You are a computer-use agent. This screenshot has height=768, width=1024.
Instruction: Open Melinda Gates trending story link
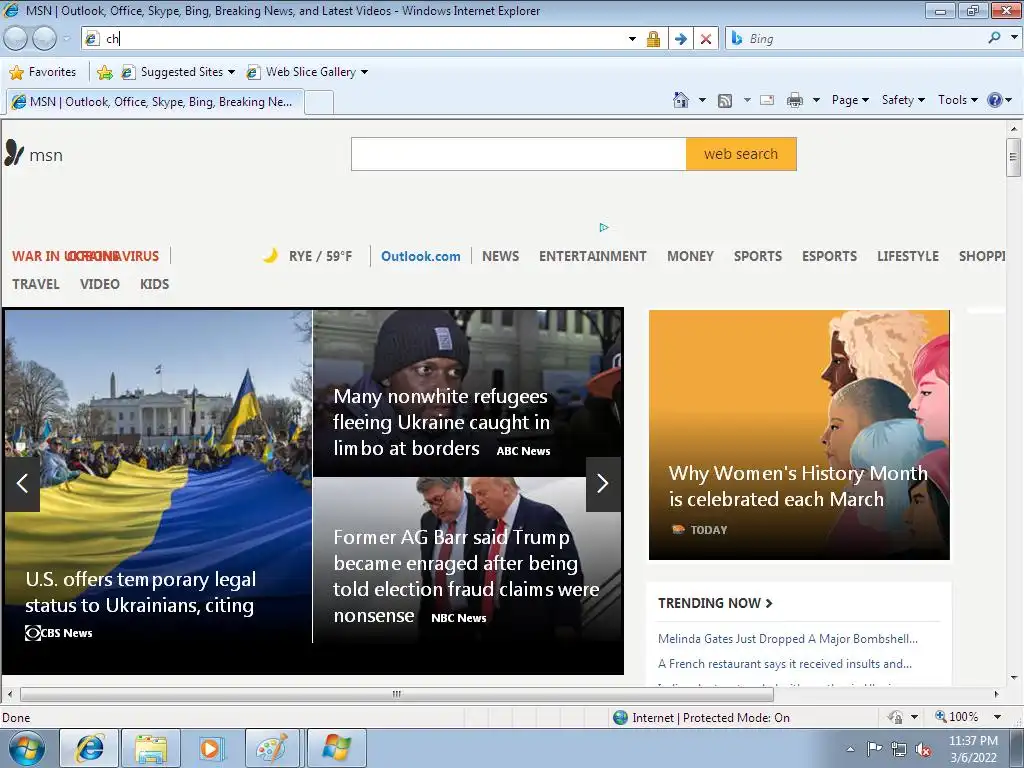[x=788, y=639]
